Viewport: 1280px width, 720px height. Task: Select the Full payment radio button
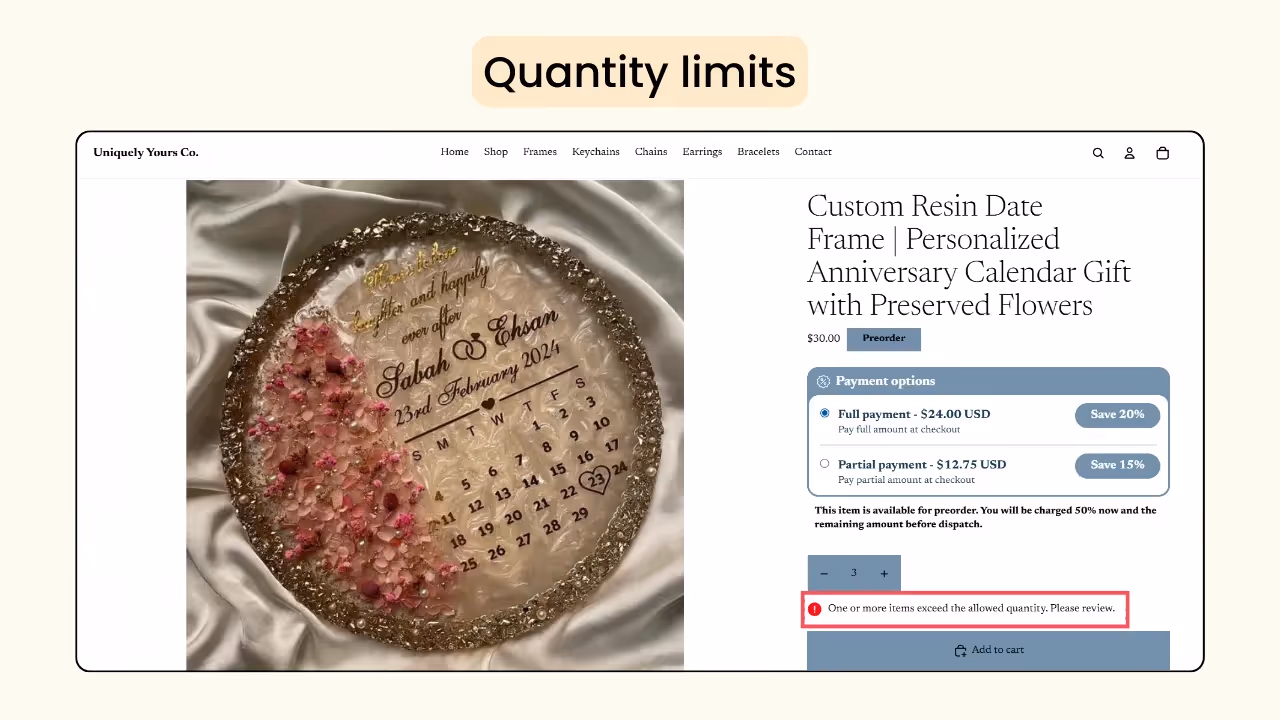(x=824, y=413)
